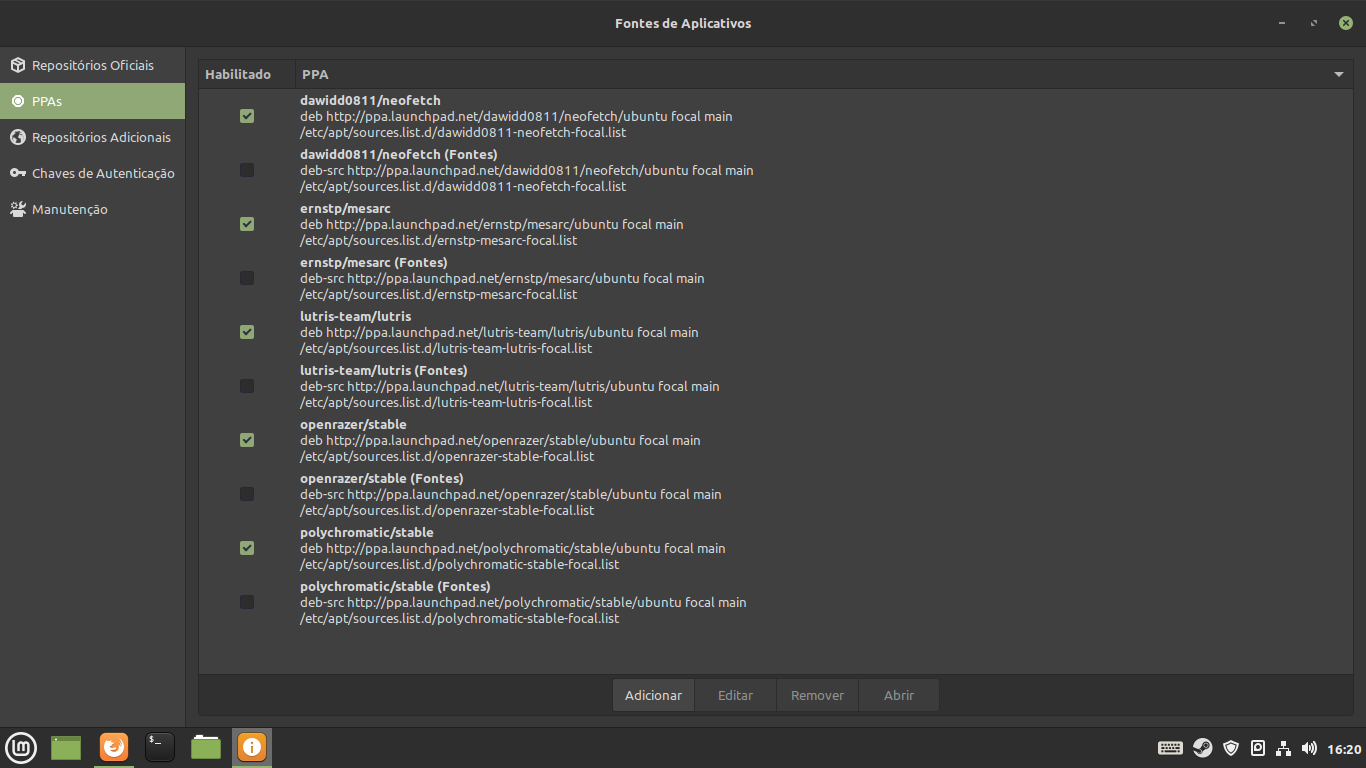Check polychromatic/stable (Fontes) checkbox
Viewport: 1366px width, 768px height.
tap(247, 602)
